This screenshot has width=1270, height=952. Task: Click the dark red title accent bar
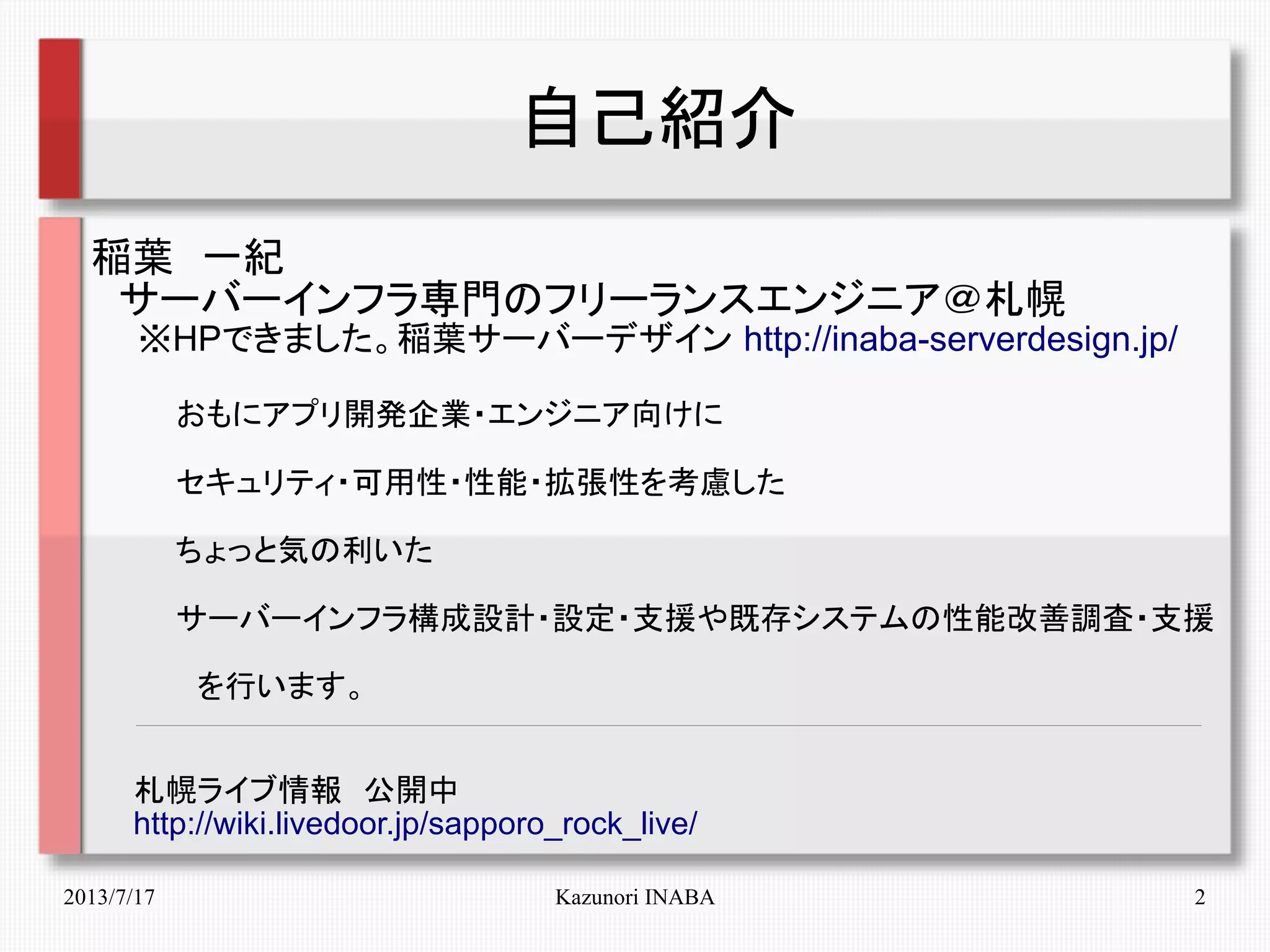coord(60,119)
